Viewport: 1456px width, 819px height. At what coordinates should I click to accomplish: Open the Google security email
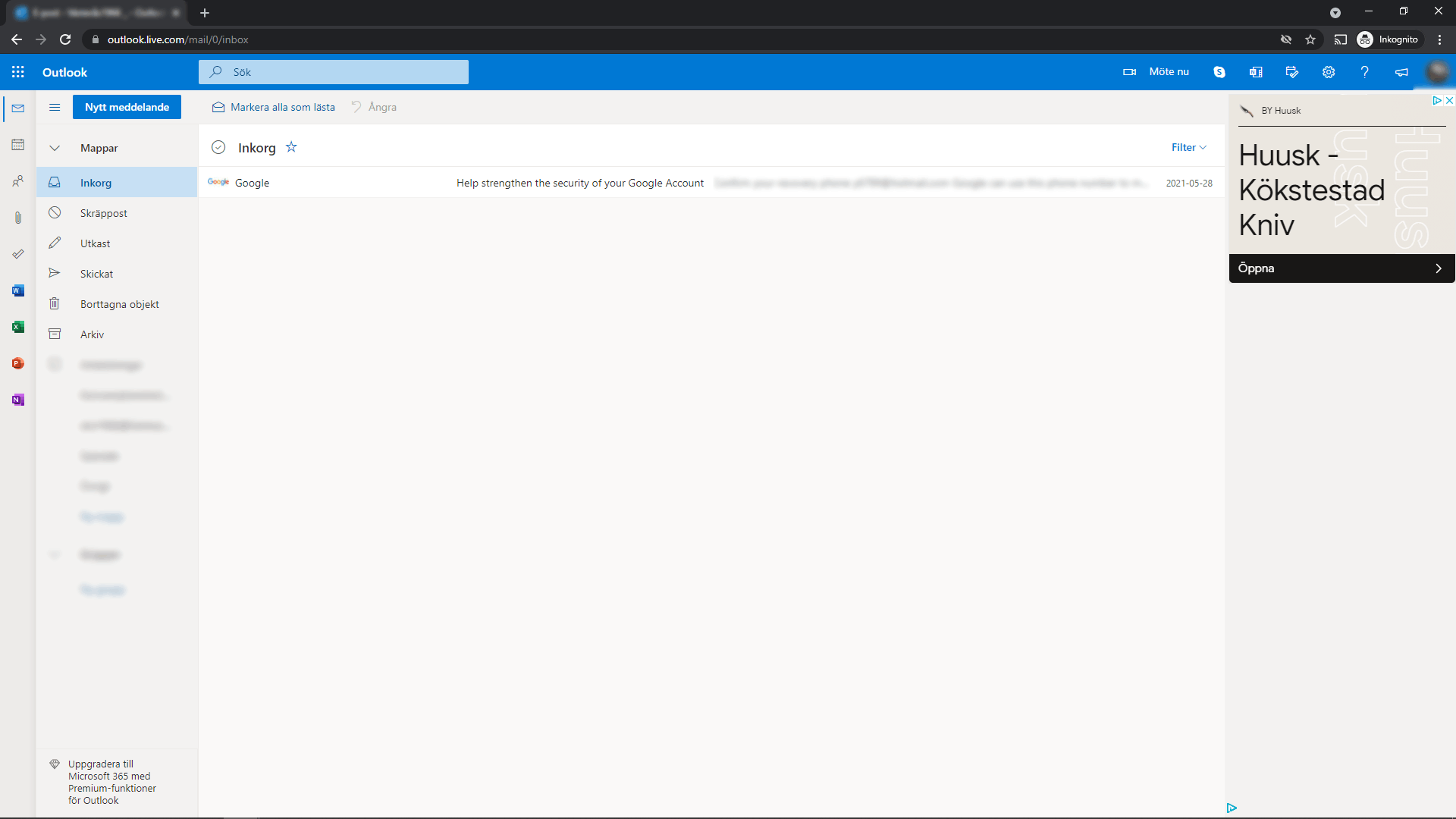711,183
